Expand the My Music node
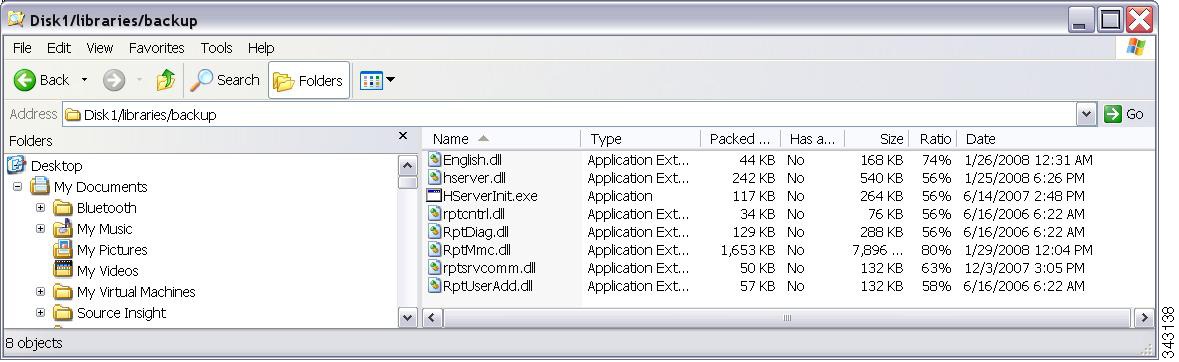The height and width of the screenshot is (362, 1179). tap(41, 229)
